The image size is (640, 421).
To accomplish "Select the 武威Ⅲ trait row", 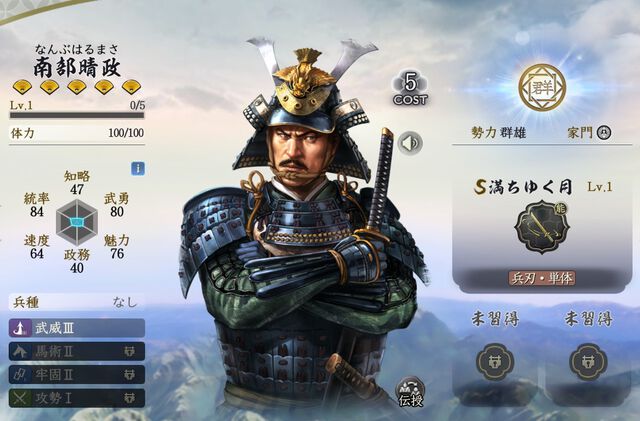I will pos(77,328).
